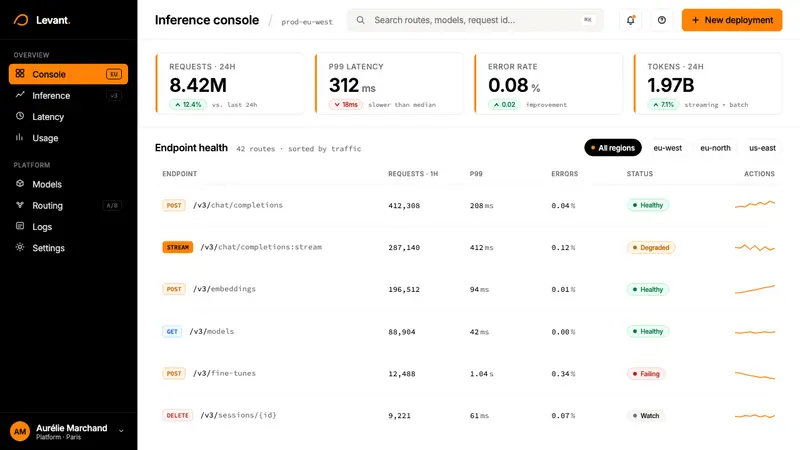Click the A/B badge next to Routing

click(x=112, y=206)
